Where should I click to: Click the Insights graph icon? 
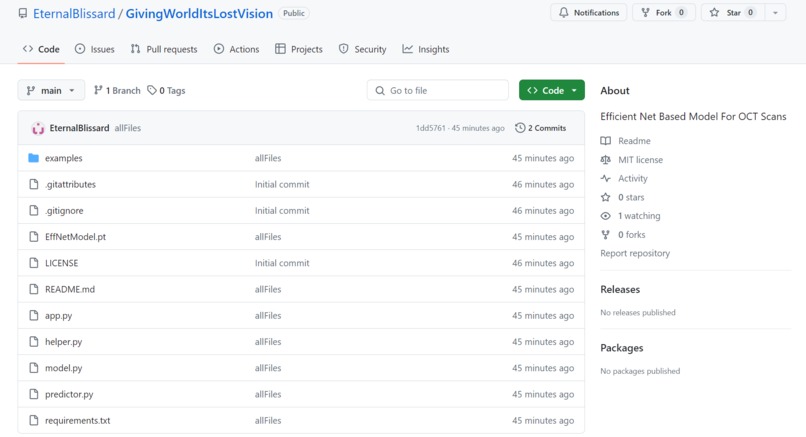[407, 49]
